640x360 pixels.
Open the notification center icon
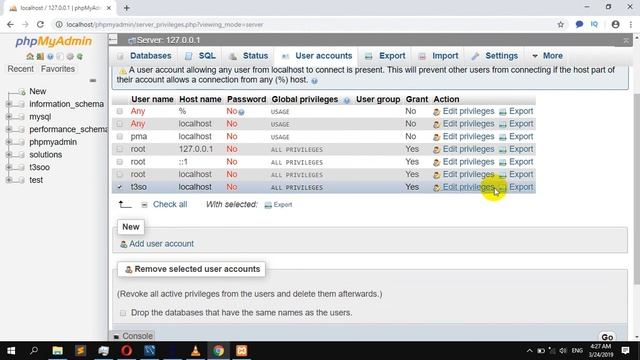pyautogui.click(x=625, y=351)
